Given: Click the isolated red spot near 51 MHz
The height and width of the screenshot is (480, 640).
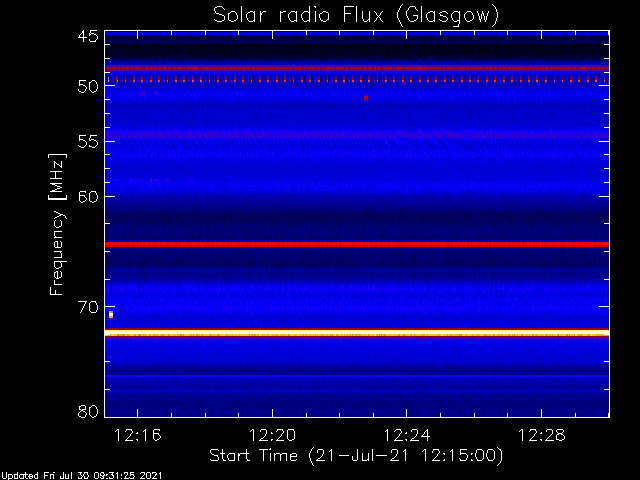Looking at the screenshot, I should [x=366, y=98].
